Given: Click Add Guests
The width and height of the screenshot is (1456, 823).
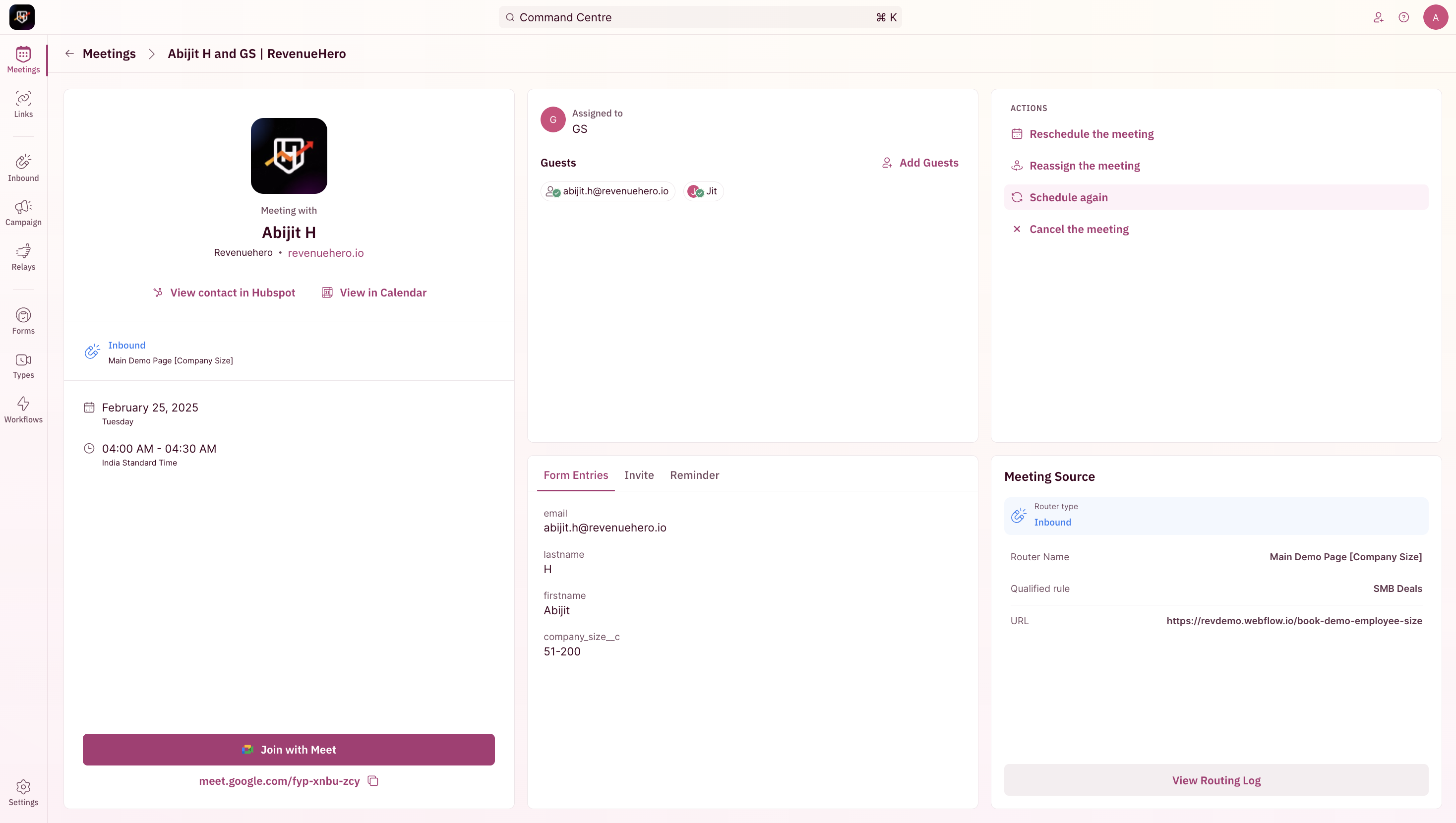Looking at the screenshot, I should (920, 163).
